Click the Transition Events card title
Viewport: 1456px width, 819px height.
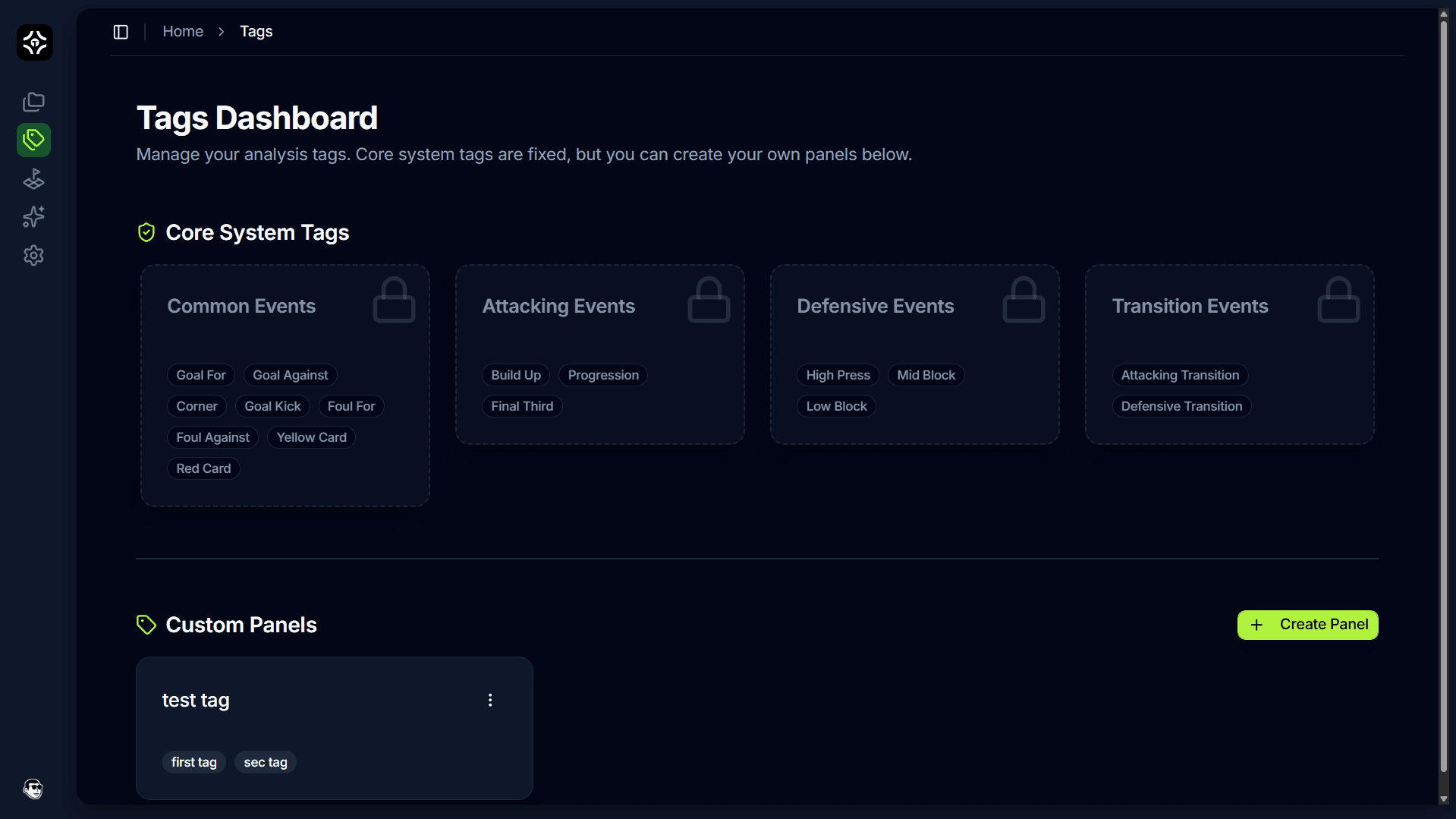tap(1190, 306)
